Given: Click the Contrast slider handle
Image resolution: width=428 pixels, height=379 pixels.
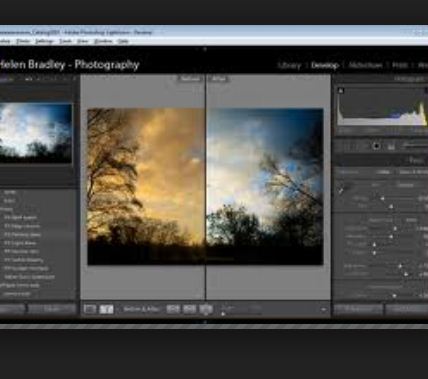Looking at the screenshot, I should (x=406, y=274).
